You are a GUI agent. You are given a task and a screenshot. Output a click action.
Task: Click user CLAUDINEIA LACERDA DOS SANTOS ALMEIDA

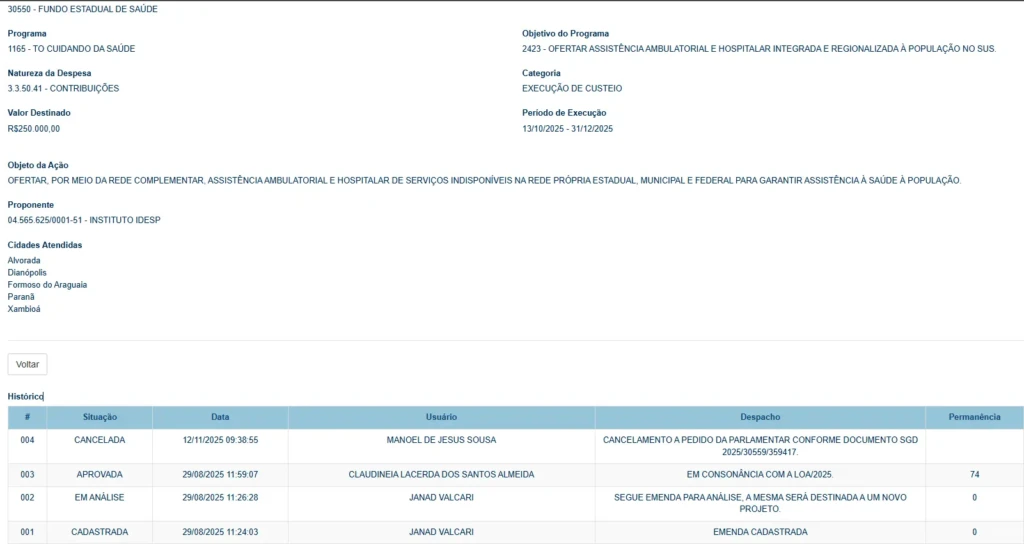pyautogui.click(x=441, y=474)
